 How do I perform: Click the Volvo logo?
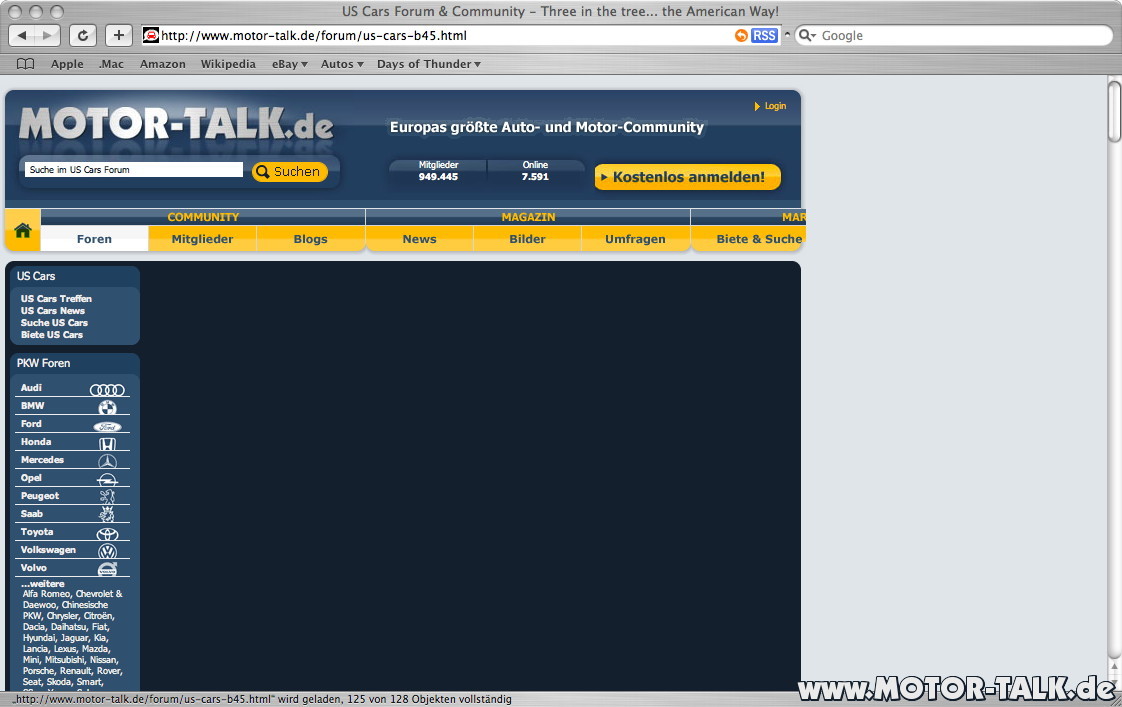[107, 570]
